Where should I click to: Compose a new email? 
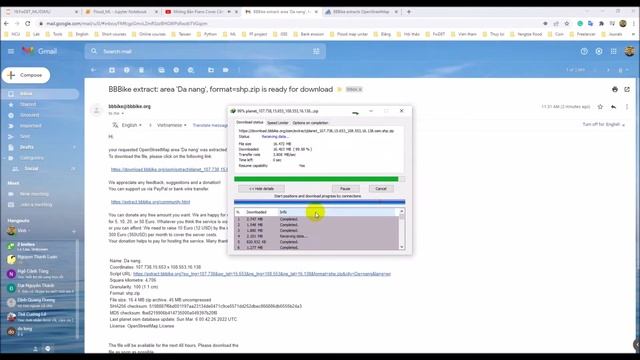(x=26, y=75)
